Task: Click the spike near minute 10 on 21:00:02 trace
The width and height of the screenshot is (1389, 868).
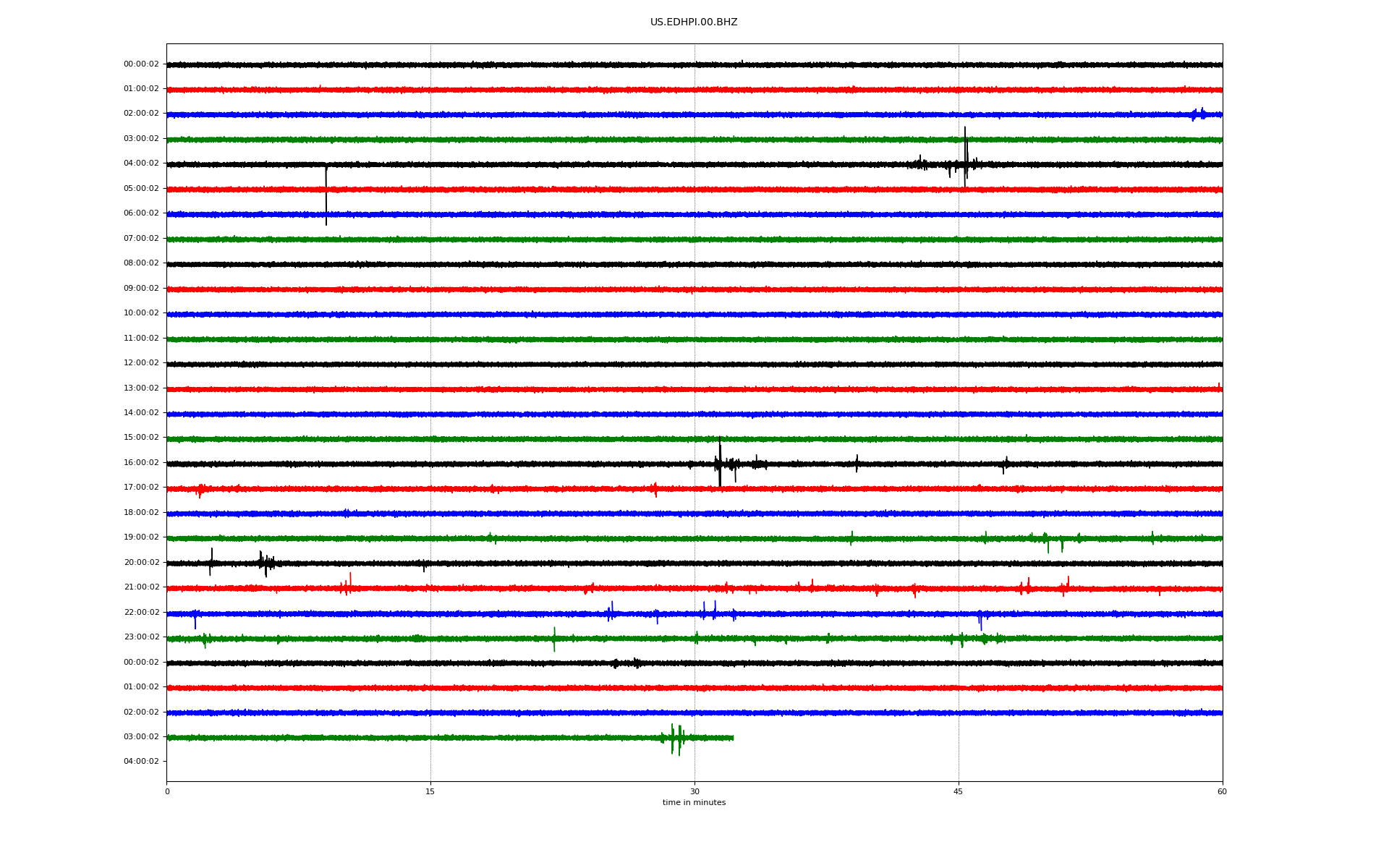Action: 350,583
